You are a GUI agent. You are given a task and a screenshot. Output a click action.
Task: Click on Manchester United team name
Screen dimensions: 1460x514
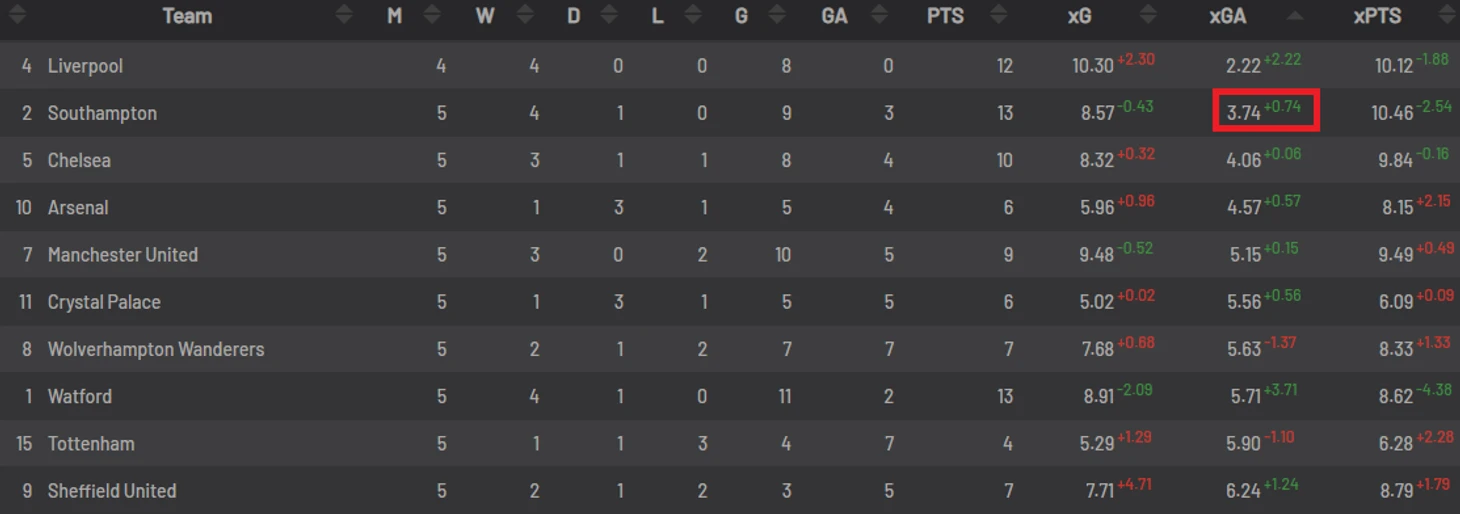[123, 254]
